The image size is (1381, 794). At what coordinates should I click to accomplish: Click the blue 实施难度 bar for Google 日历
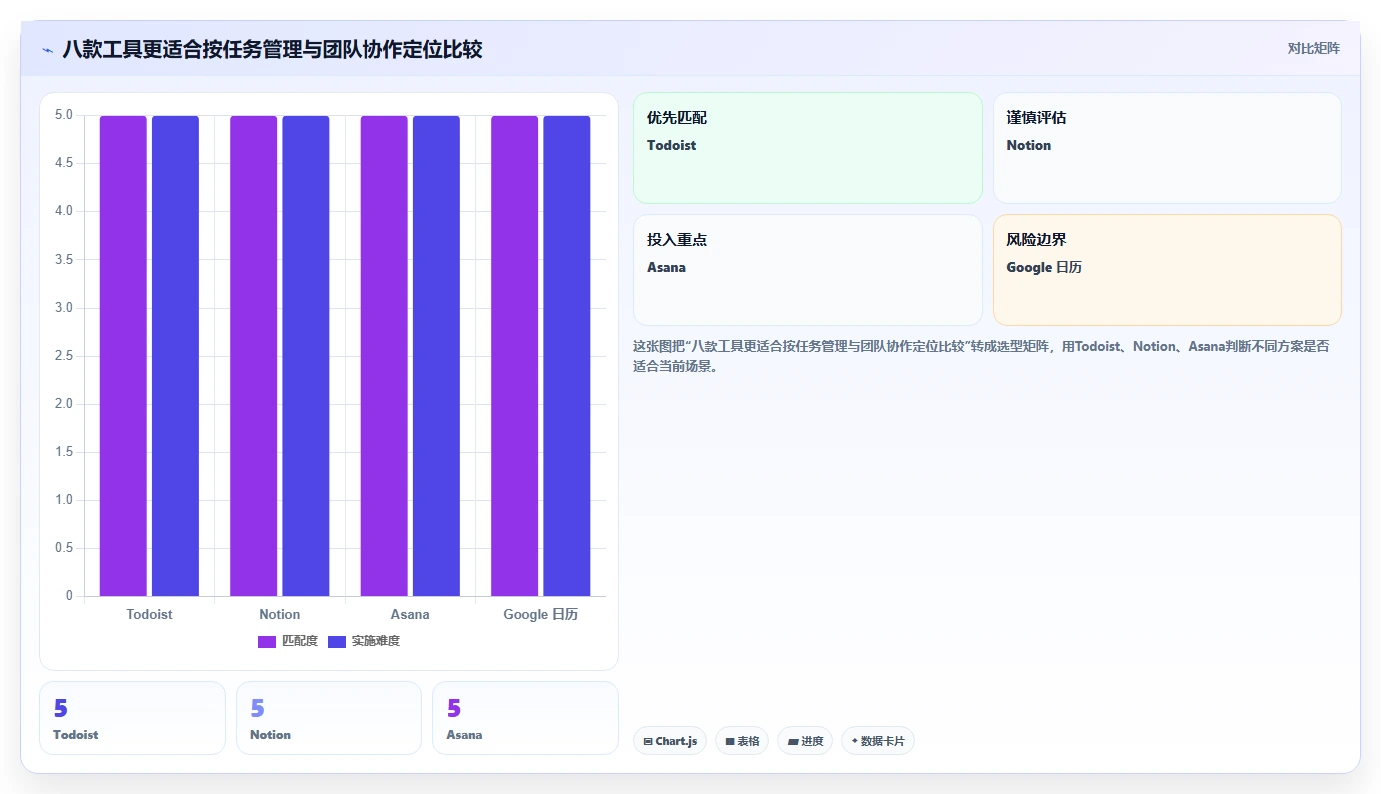[567, 356]
